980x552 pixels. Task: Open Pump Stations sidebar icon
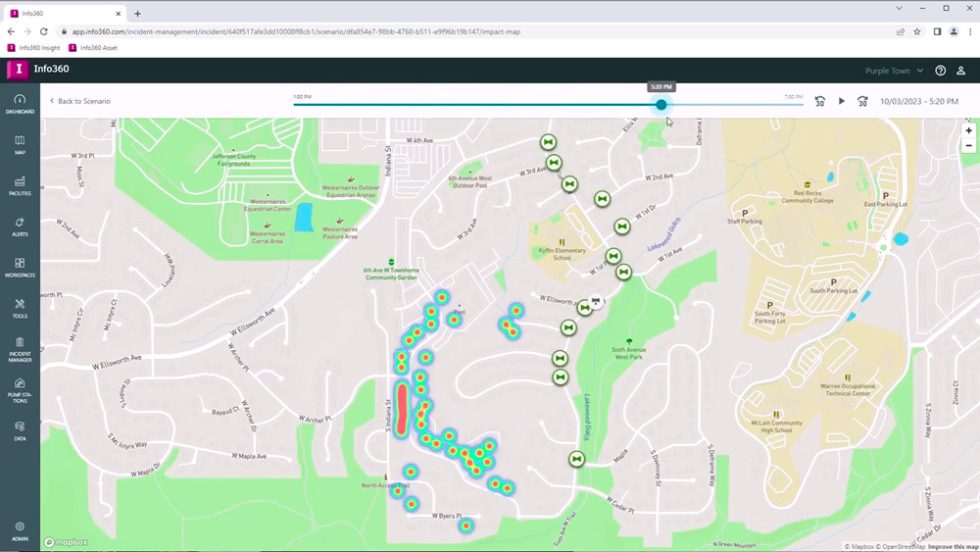point(20,390)
